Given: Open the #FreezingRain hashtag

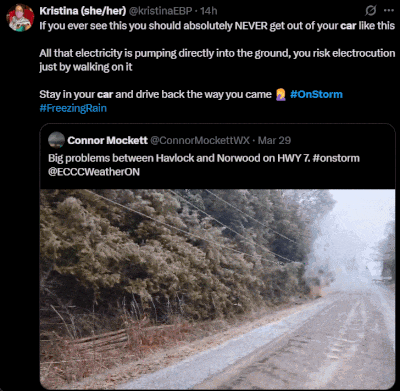Looking at the screenshot, I should click(73, 108).
